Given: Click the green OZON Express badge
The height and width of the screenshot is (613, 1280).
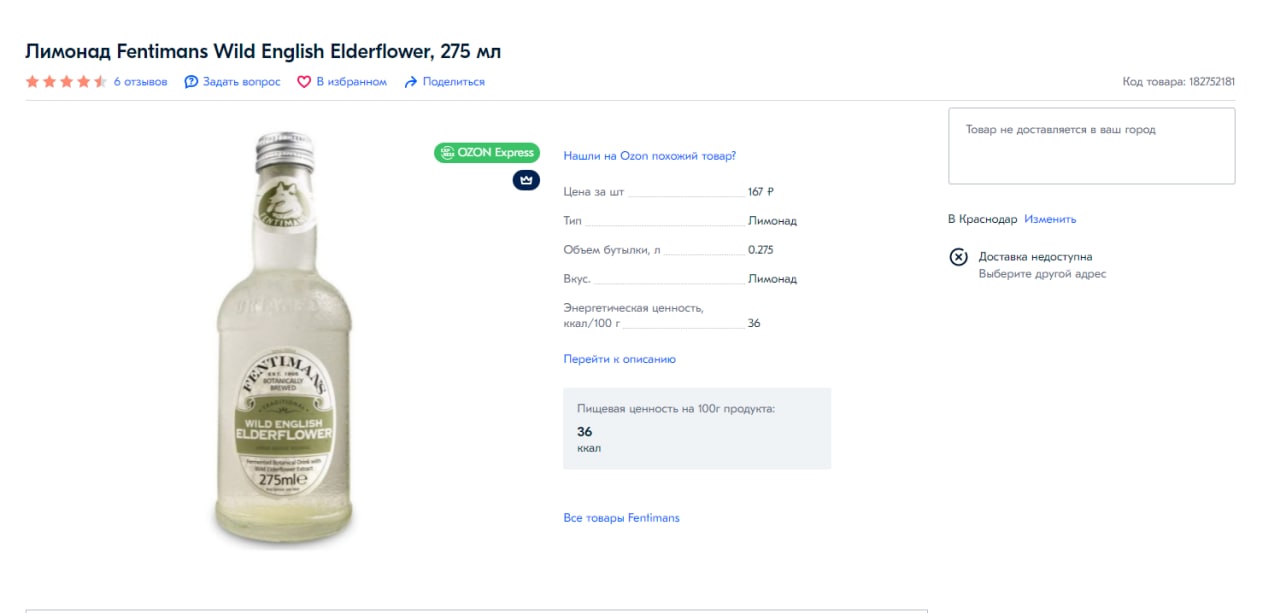Looking at the screenshot, I should [x=487, y=153].
